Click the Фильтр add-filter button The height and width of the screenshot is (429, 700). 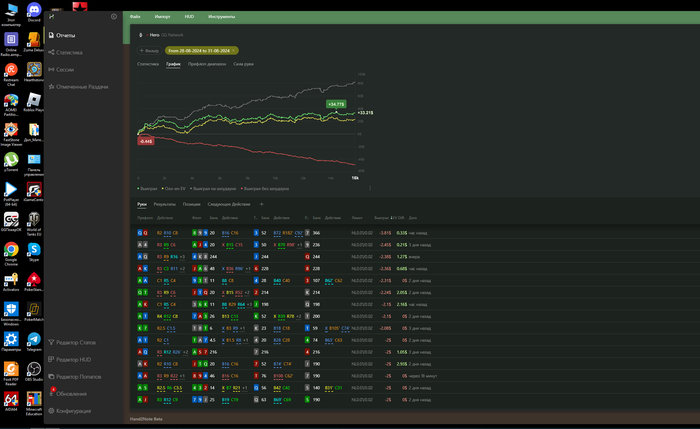[149, 50]
